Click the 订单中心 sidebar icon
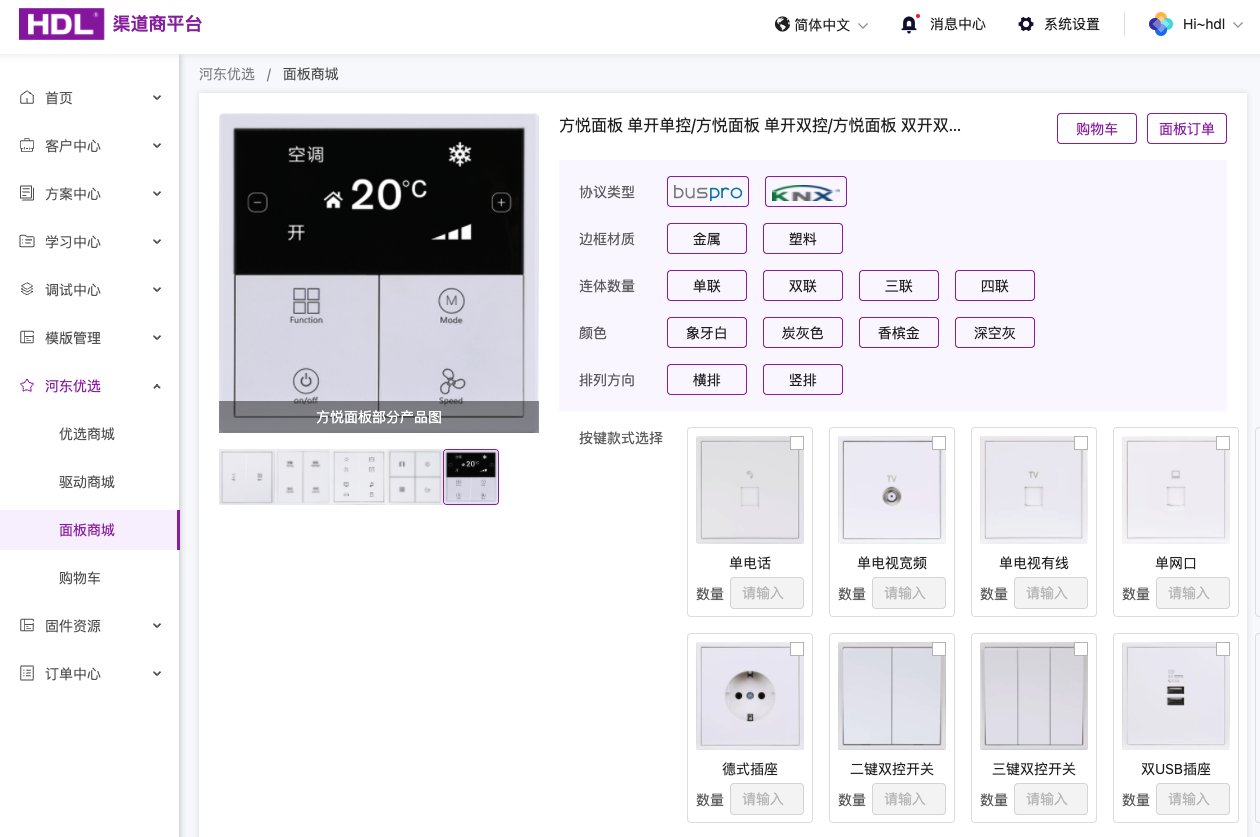The height and width of the screenshot is (837, 1260). tap(27, 673)
